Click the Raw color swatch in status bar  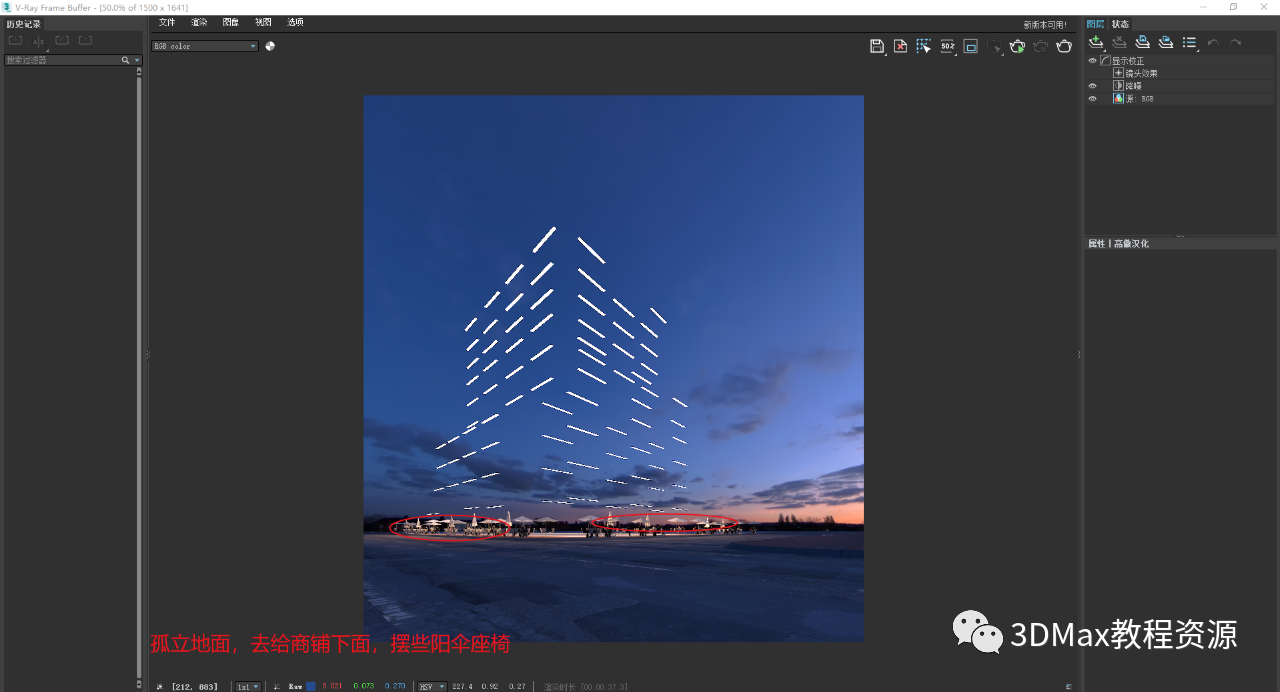click(313, 686)
